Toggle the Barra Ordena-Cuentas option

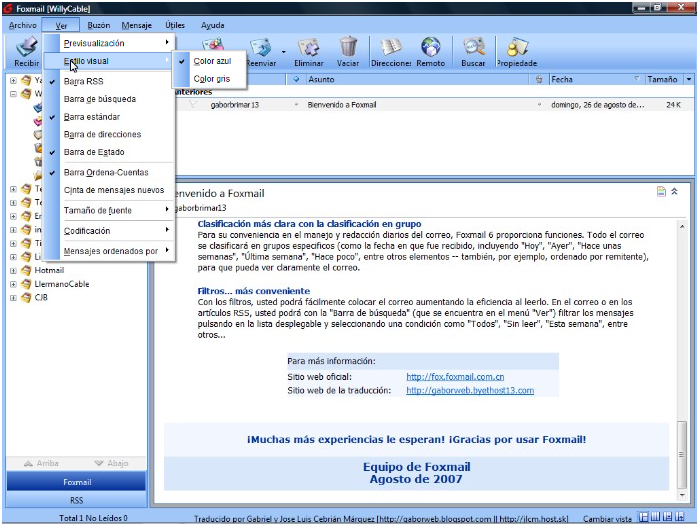click(108, 172)
